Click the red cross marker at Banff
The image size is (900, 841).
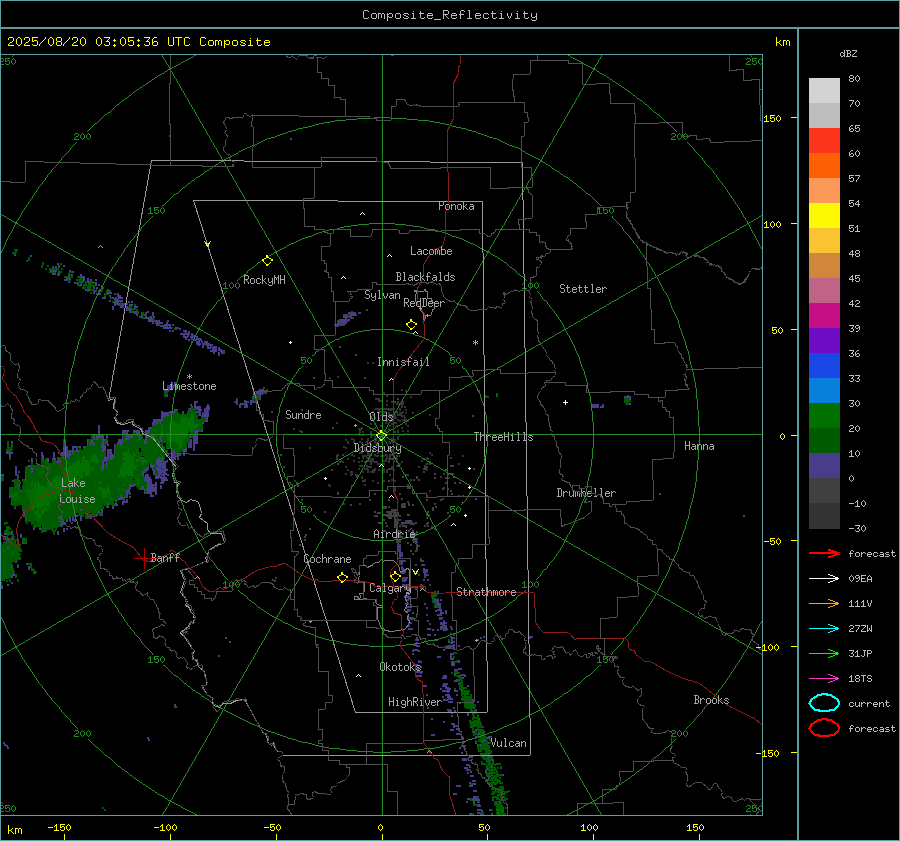(x=143, y=558)
